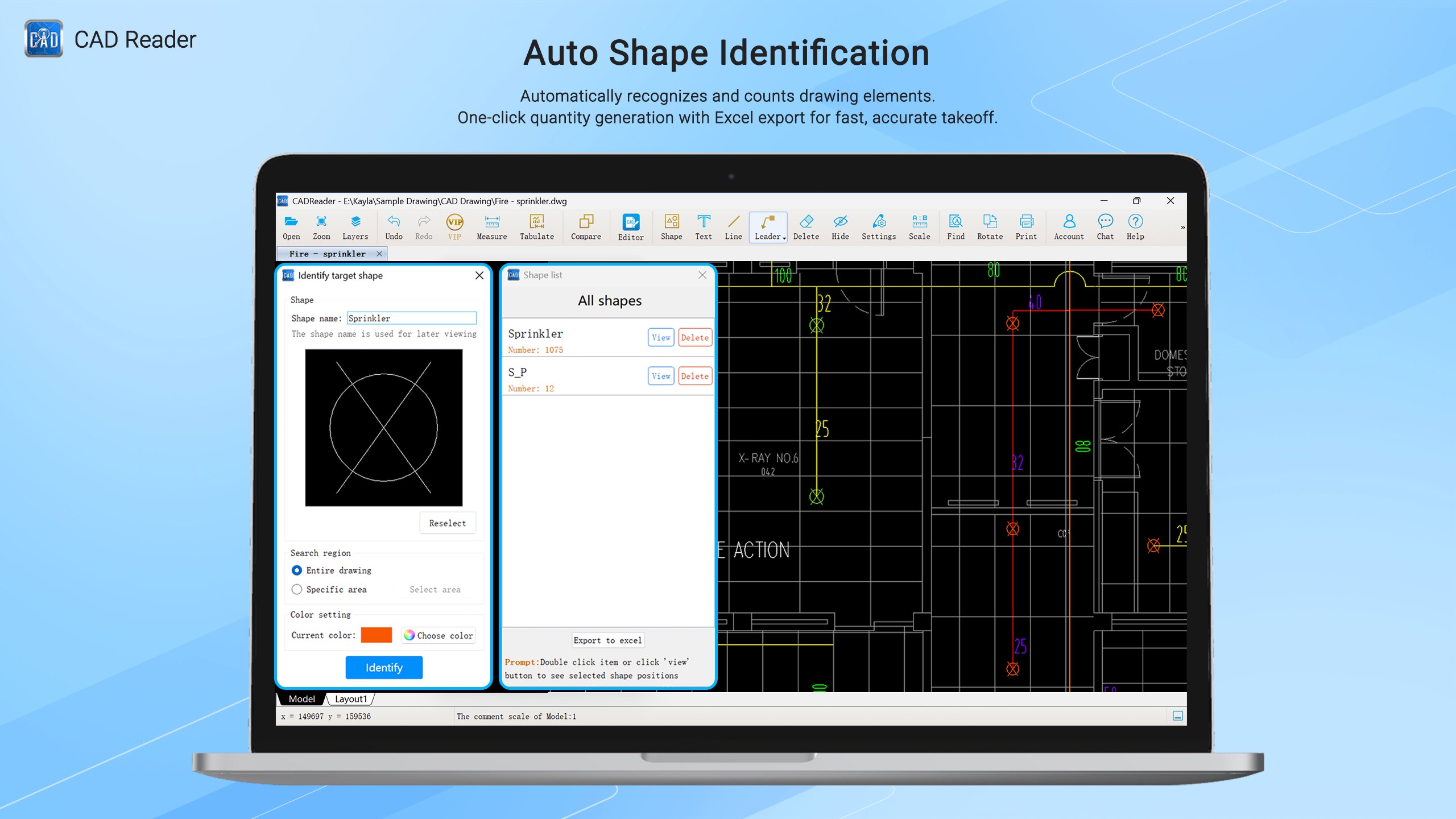
Task: Click the Reselect shape button
Action: [x=448, y=523]
